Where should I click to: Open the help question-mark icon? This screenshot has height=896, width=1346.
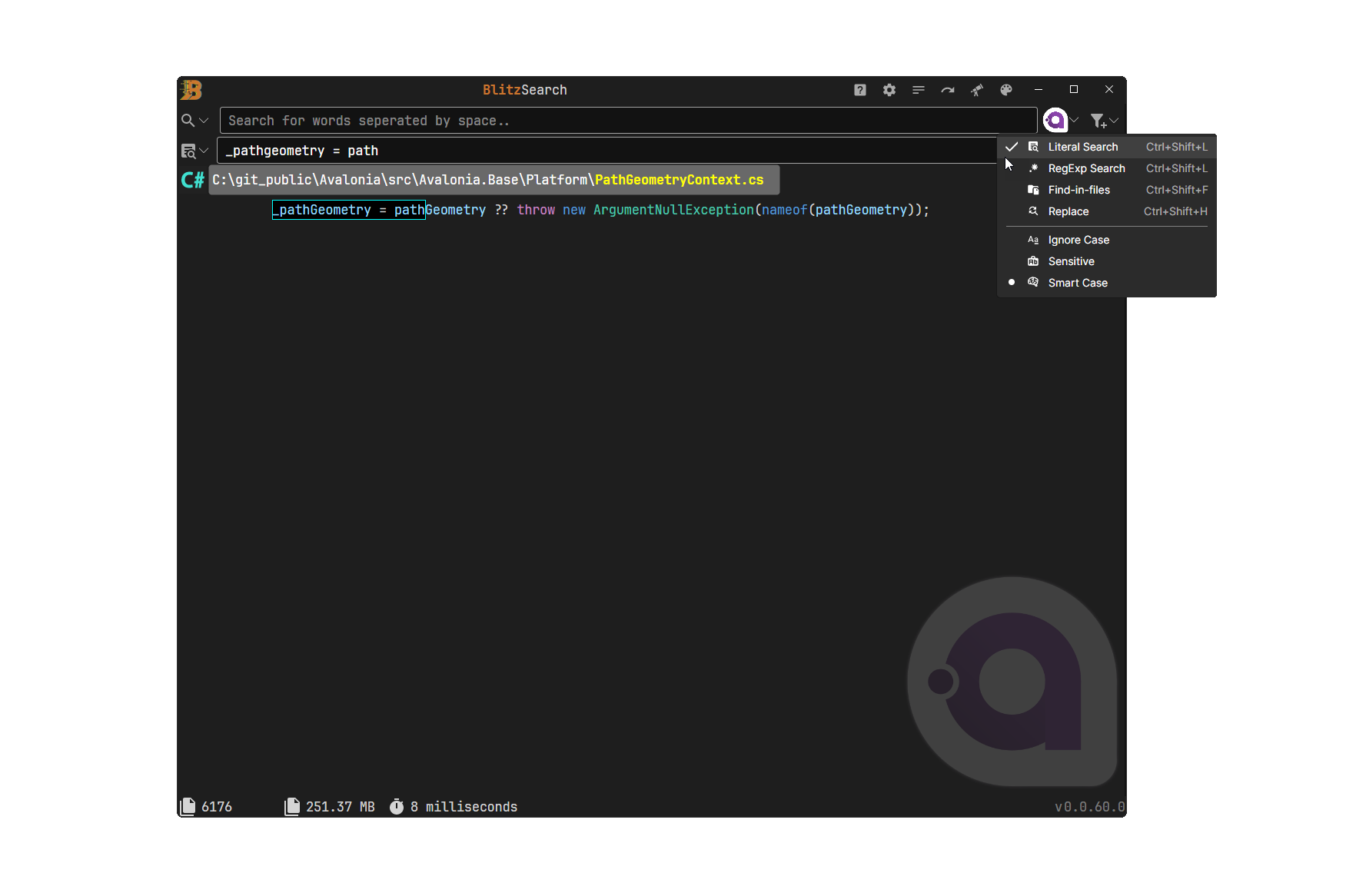[860, 90]
